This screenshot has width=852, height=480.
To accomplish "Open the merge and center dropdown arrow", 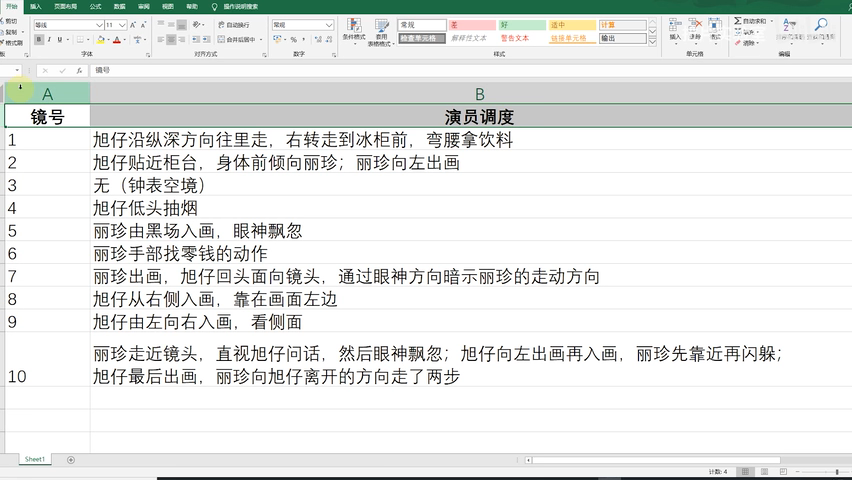I will pyautogui.click(x=261, y=40).
